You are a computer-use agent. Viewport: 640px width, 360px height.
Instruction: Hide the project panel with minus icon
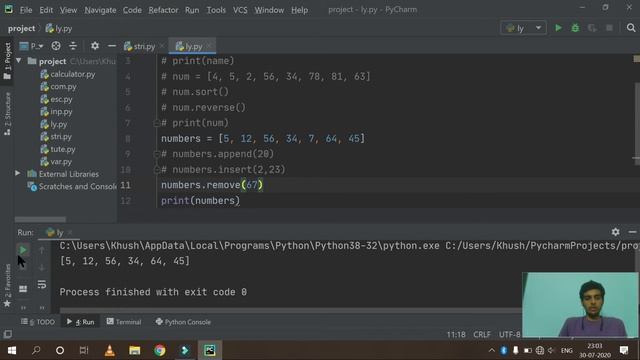click(111, 46)
